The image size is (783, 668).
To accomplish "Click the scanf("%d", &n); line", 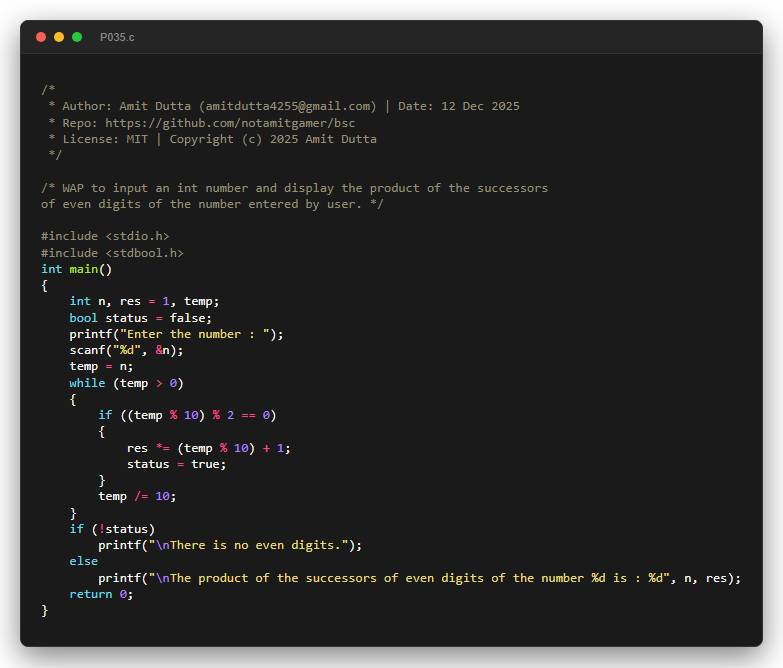I will click(126, 350).
